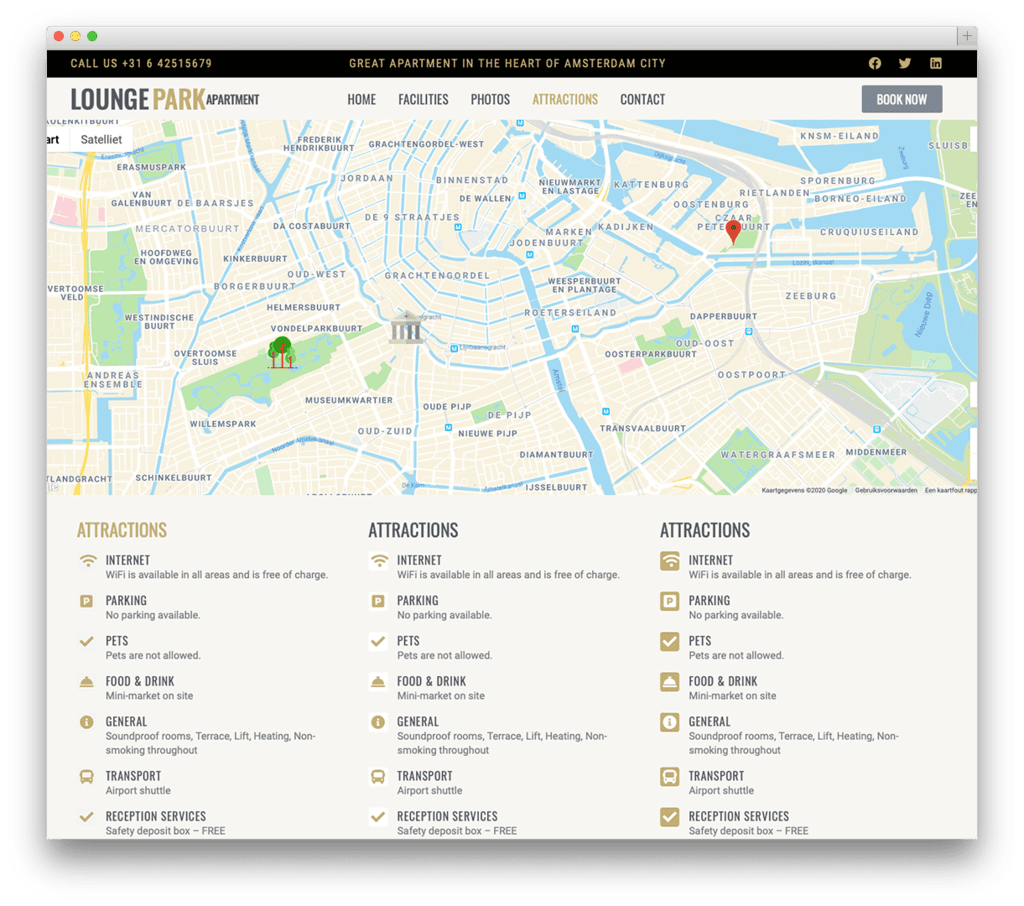This screenshot has height=906, width=1024.
Task: Click the Food & Drink label in the middle column
Action: pyautogui.click(x=432, y=681)
